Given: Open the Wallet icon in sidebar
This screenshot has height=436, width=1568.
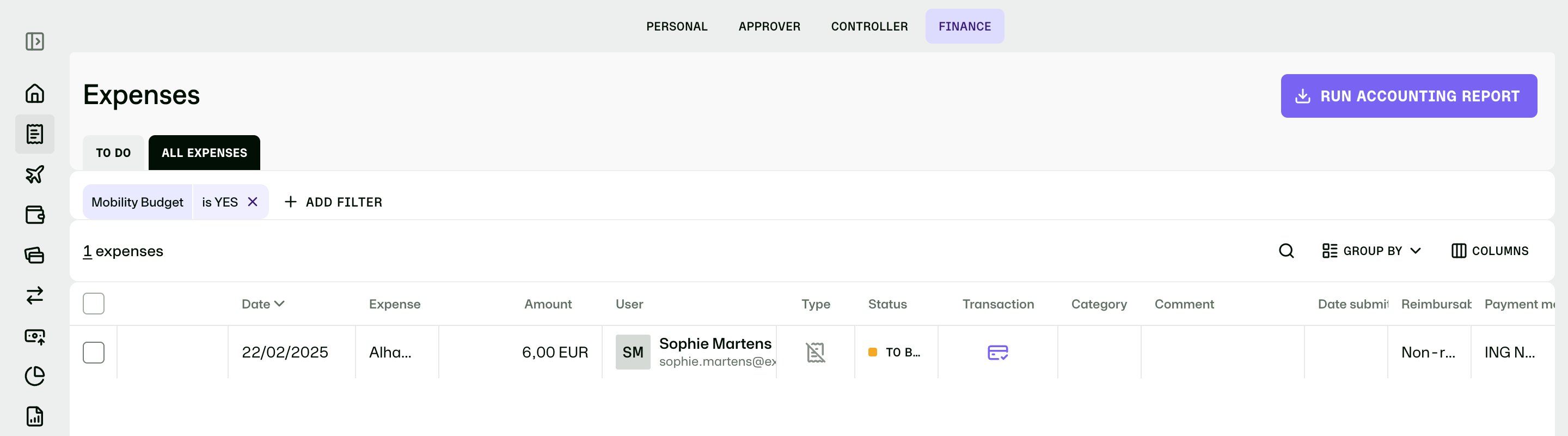Looking at the screenshot, I should coord(35,215).
